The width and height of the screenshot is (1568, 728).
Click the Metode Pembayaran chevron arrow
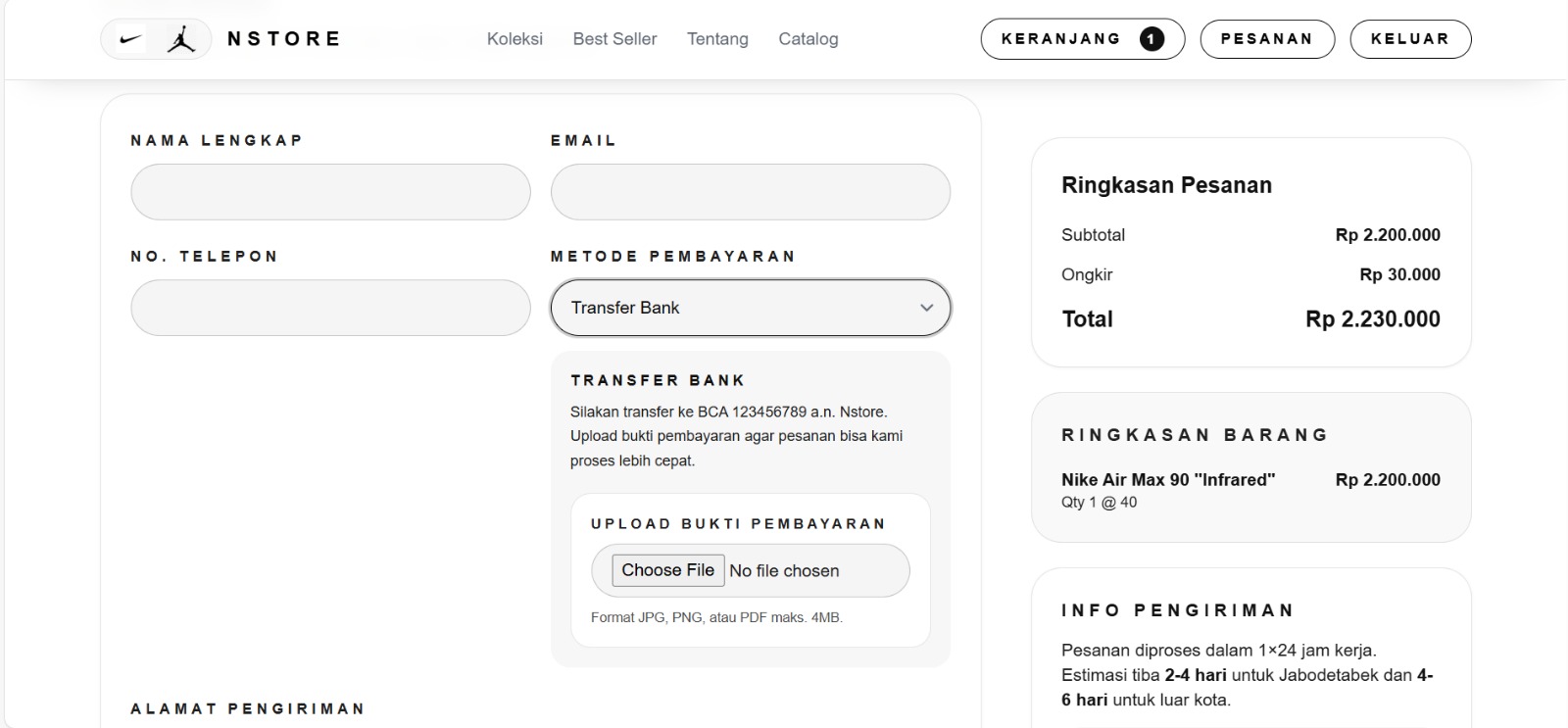(926, 308)
